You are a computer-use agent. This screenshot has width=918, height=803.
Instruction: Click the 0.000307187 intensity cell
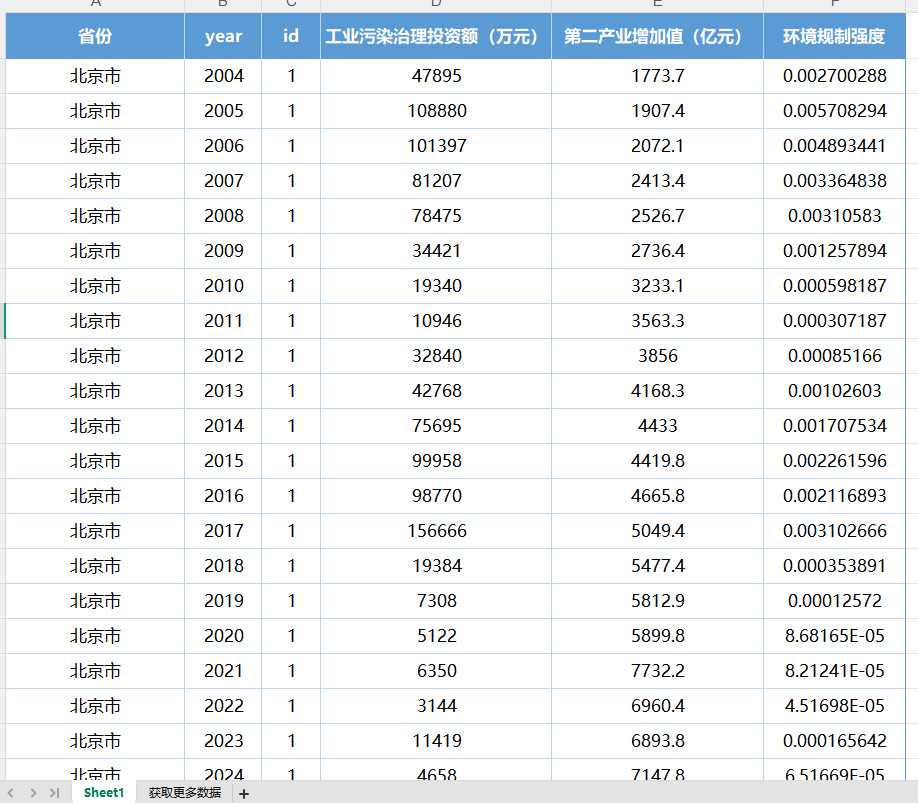[x=834, y=321]
